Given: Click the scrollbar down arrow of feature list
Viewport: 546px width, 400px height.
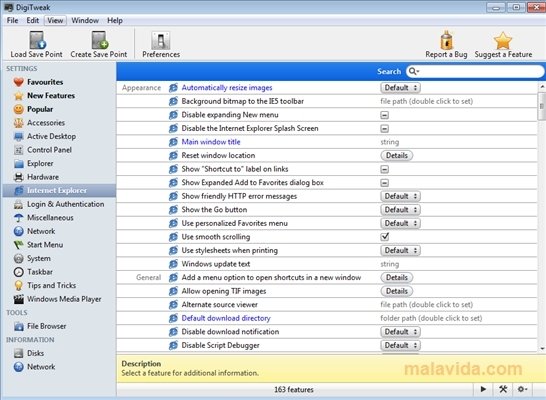Looking at the screenshot, I should (542, 349).
